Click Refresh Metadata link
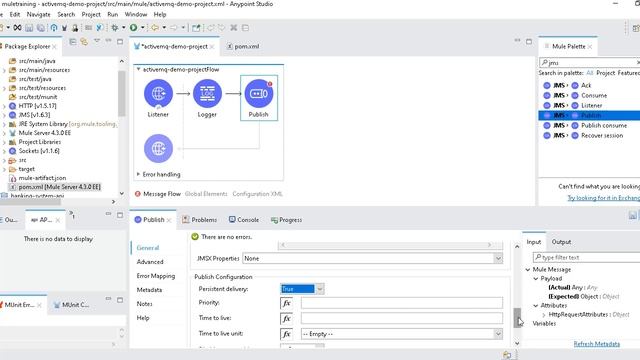Screen dimensions: 640x360 click(596, 344)
